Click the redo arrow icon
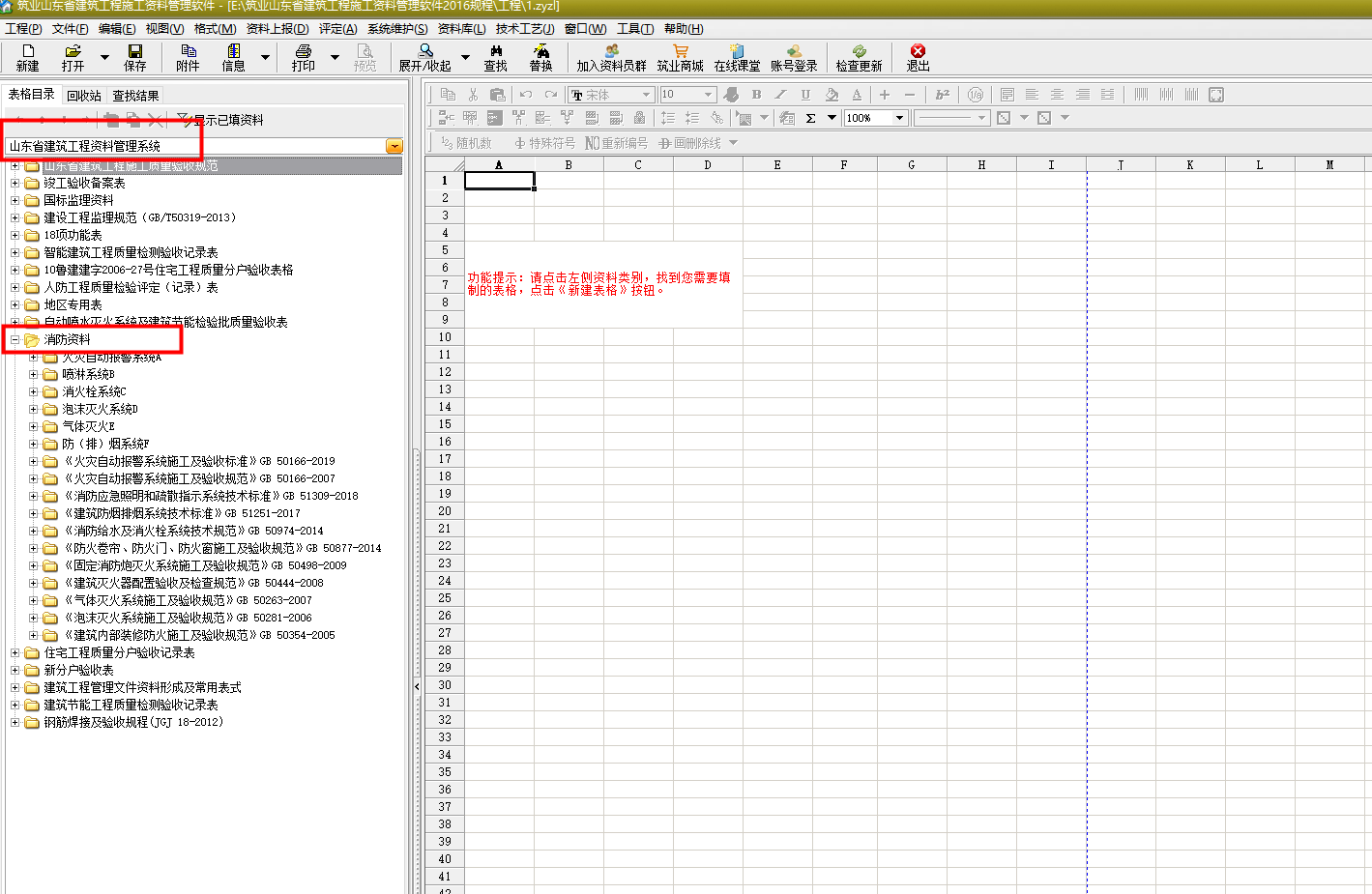Screen dimensions: 1372x894 point(551,95)
